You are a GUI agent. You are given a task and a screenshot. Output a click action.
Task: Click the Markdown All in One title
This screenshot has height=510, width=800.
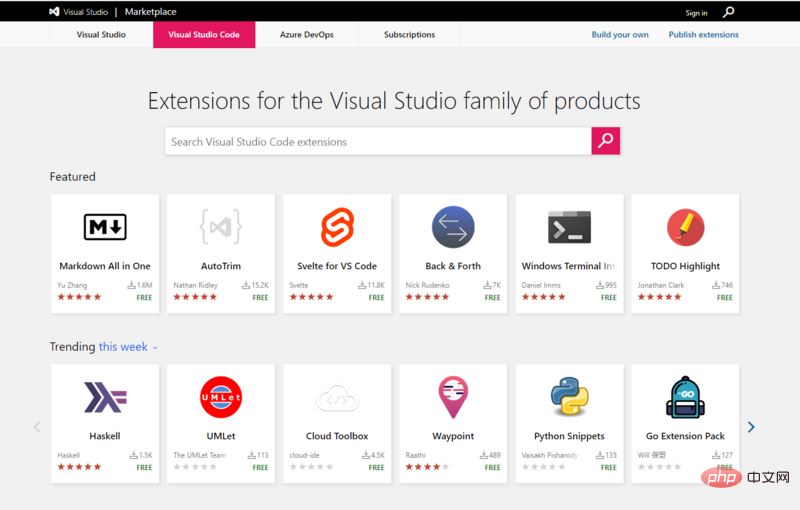coord(105,266)
